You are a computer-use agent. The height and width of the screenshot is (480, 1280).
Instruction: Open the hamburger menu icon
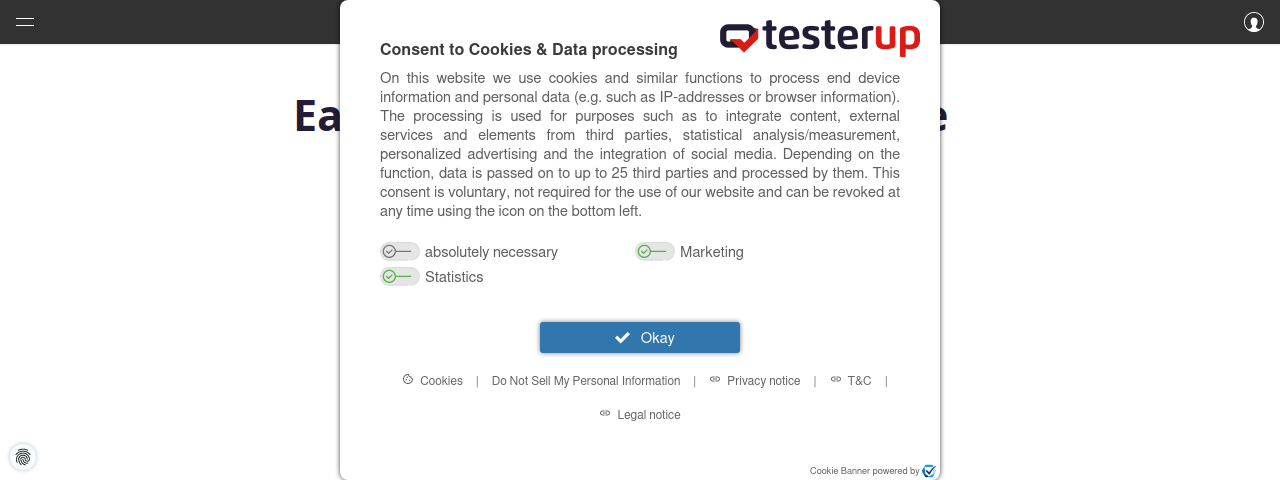25,22
